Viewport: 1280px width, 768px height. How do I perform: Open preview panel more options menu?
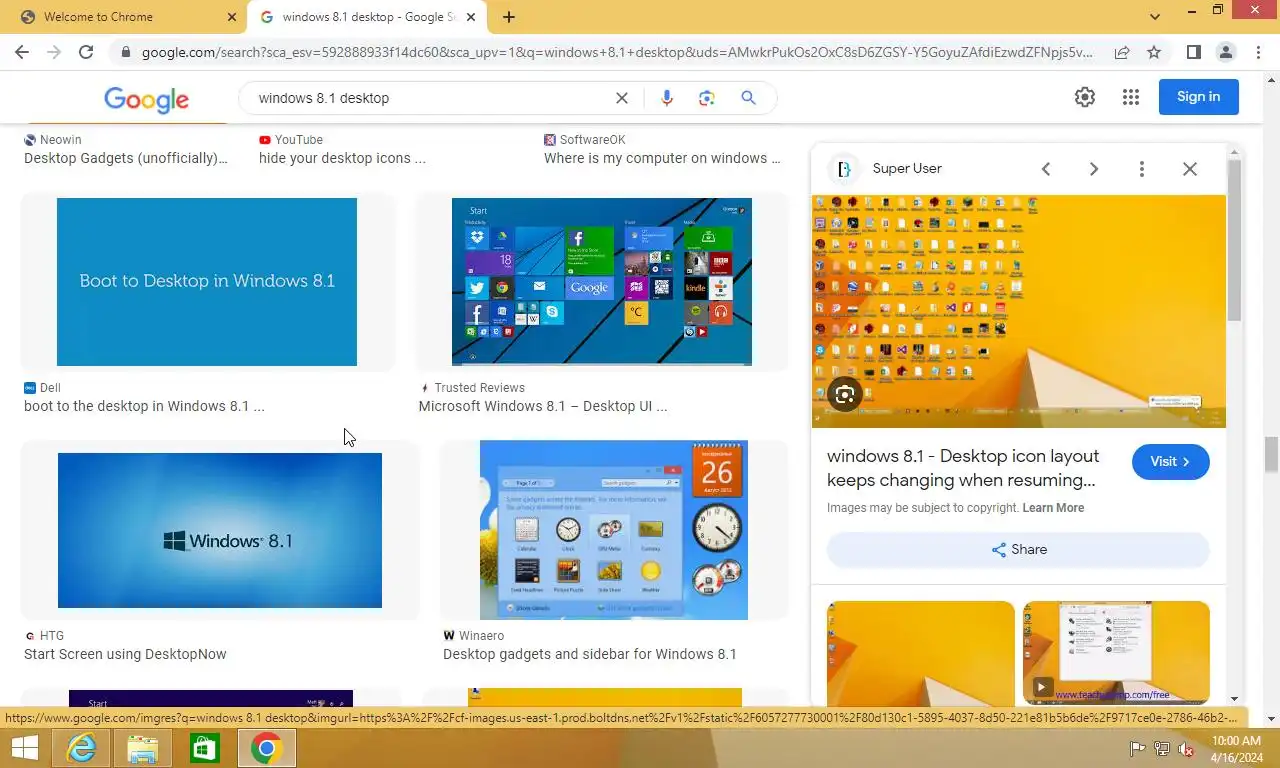pyautogui.click(x=1142, y=169)
